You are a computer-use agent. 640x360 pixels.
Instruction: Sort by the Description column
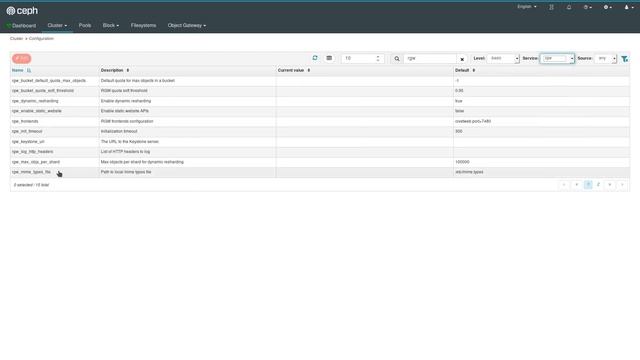point(115,70)
